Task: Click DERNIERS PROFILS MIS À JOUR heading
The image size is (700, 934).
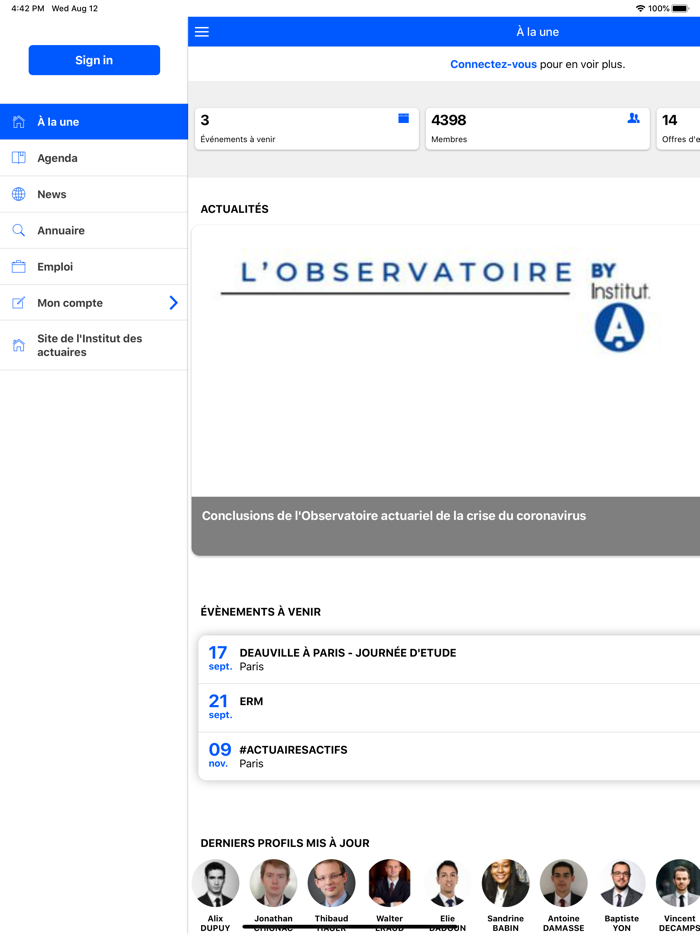Action: click(x=285, y=843)
